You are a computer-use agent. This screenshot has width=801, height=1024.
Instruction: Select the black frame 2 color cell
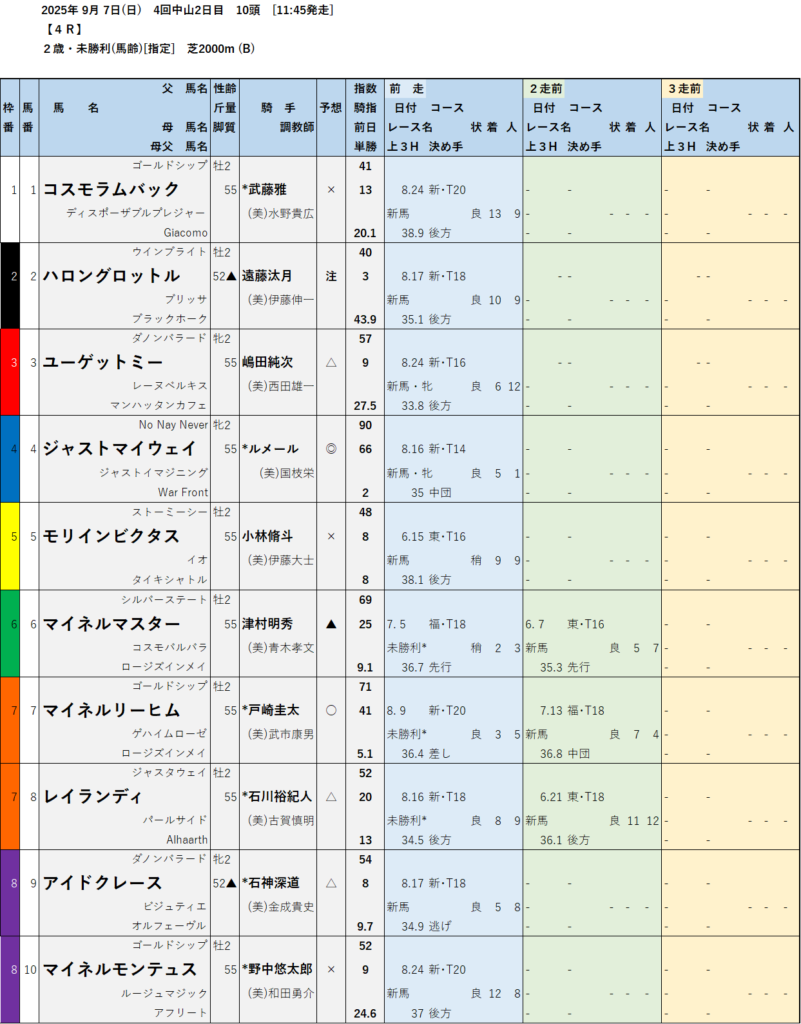10,285
